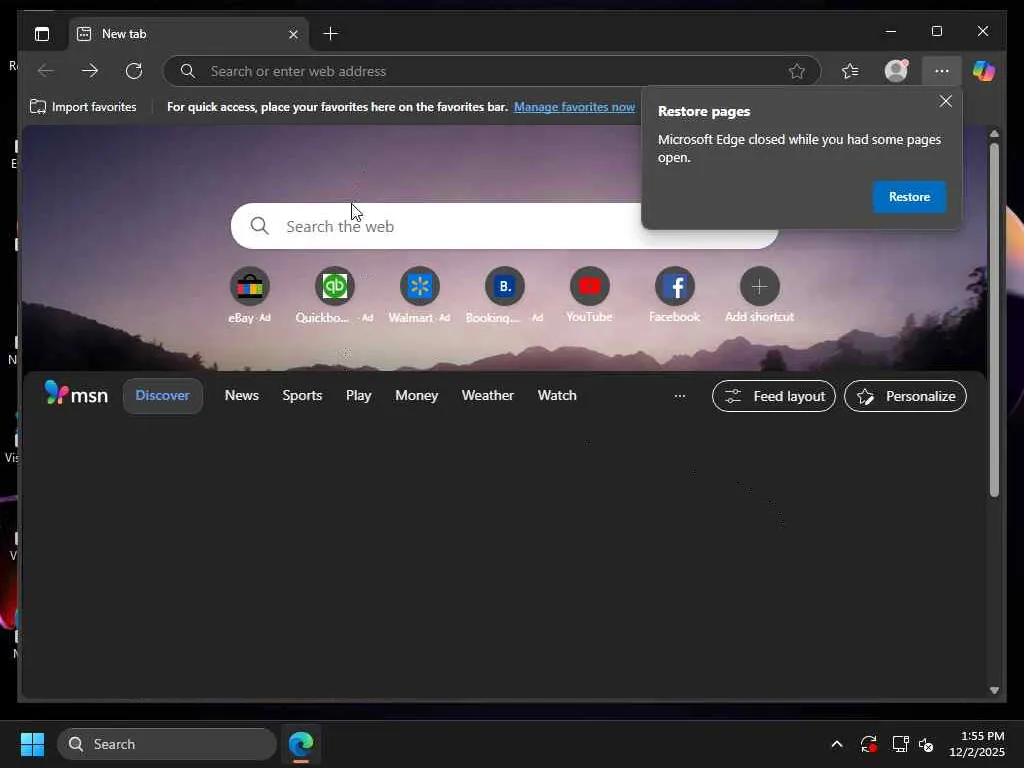This screenshot has width=1024, height=768.
Task: Show hidden system tray icons
Action: (x=837, y=744)
